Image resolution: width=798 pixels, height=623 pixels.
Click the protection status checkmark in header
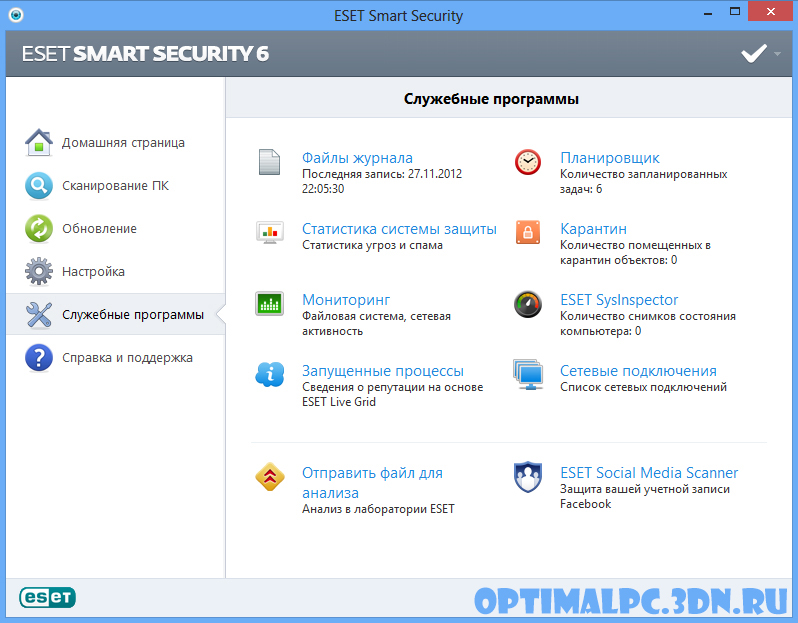753,54
